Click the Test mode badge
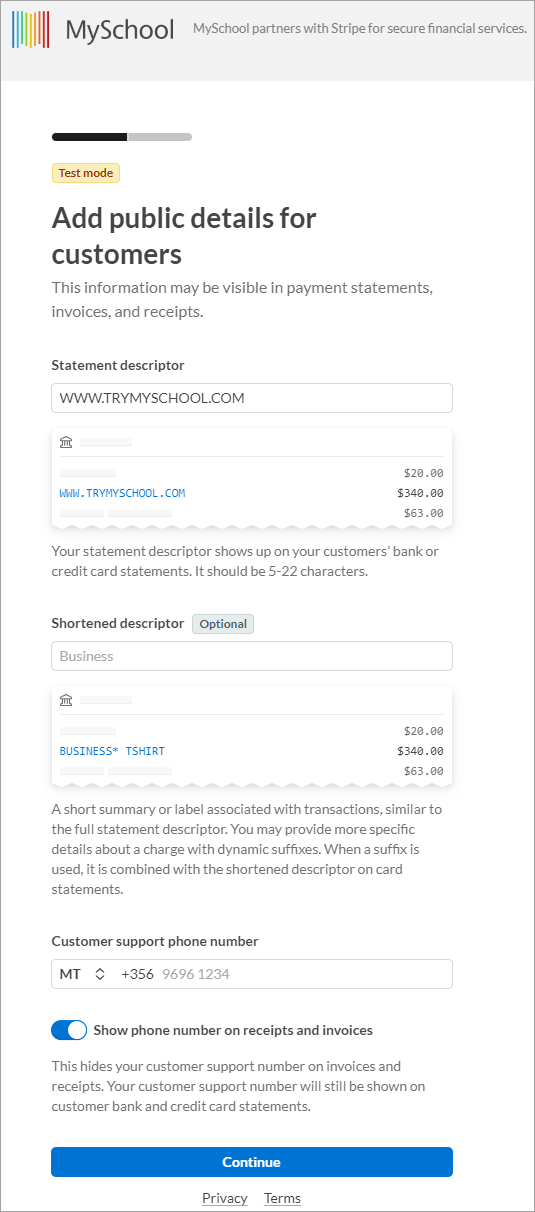Viewport: 535px width, 1212px height. [x=86, y=173]
